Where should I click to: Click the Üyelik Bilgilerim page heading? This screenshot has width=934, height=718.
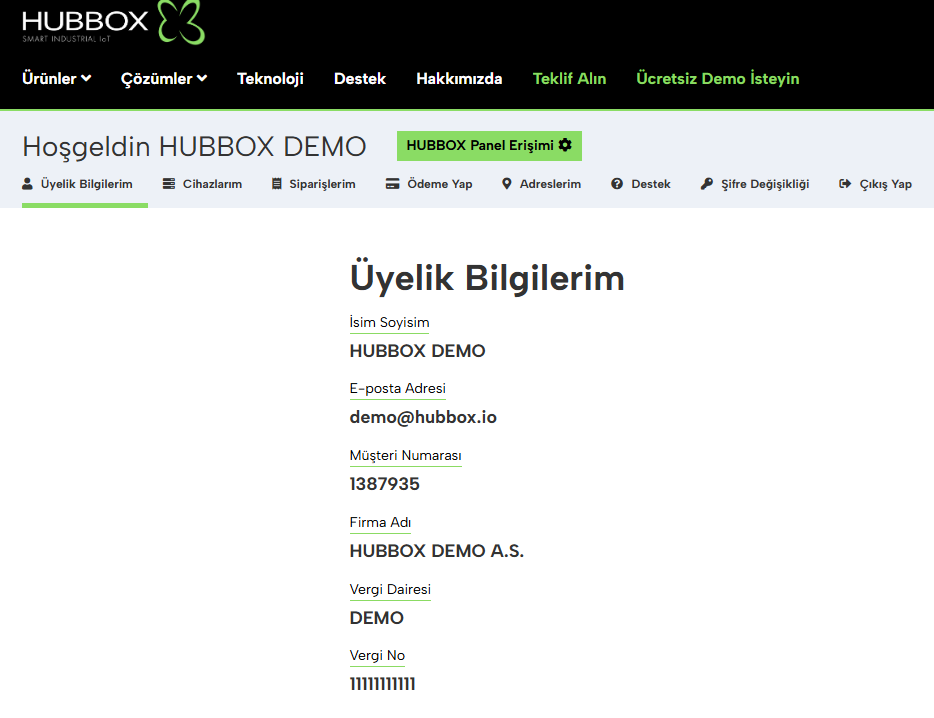point(487,278)
